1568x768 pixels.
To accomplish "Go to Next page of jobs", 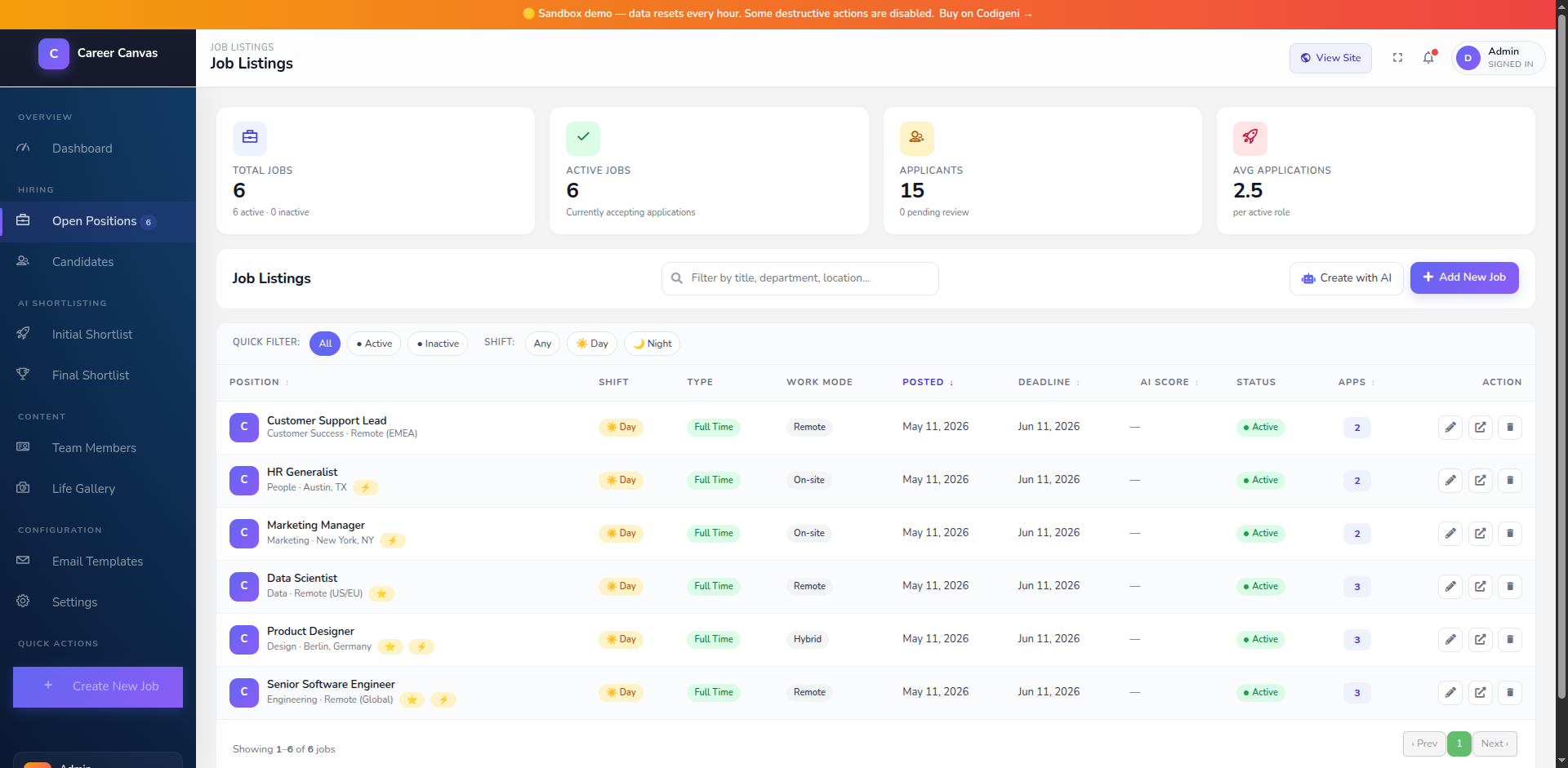I will click(1494, 744).
